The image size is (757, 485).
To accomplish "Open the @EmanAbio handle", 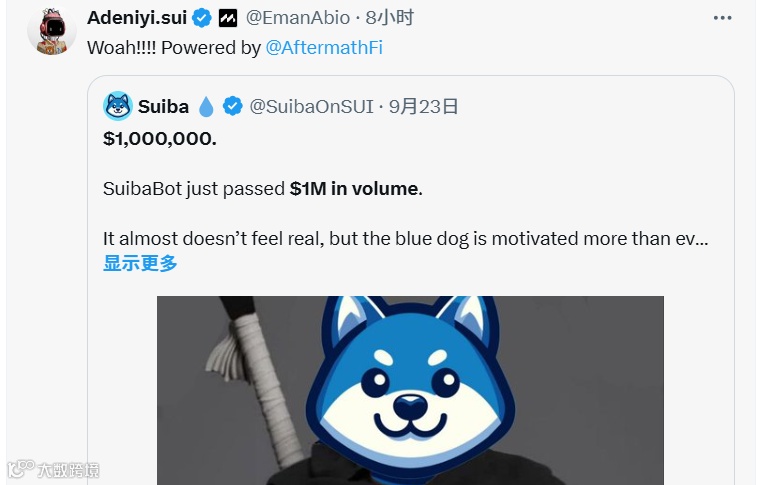I will tap(298, 18).
